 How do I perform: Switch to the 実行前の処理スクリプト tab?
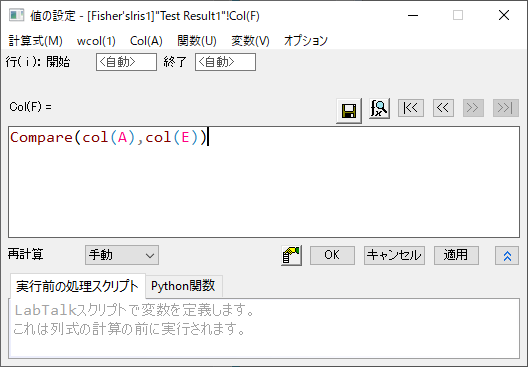tap(78, 286)
